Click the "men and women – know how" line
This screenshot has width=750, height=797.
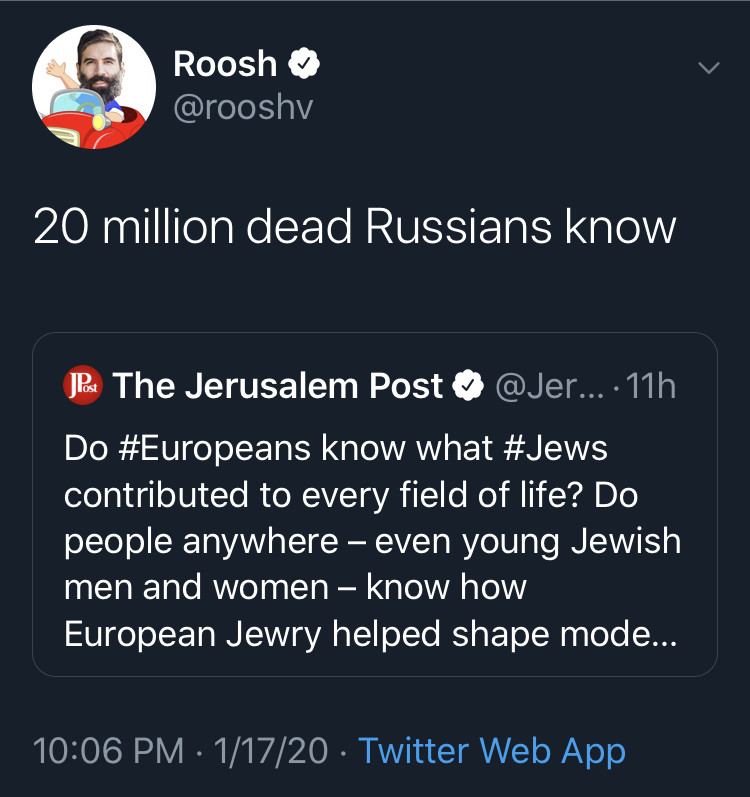(x=294, y=589)
